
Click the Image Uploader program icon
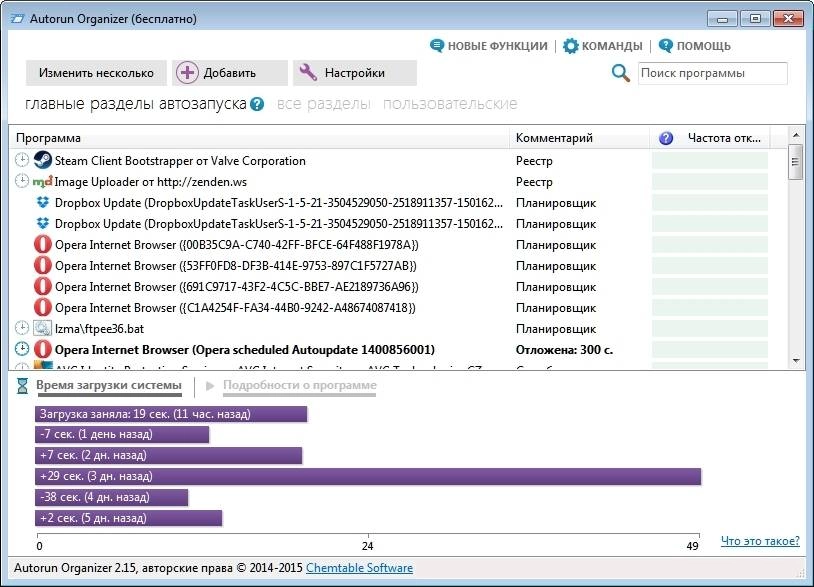click(43, 181)
